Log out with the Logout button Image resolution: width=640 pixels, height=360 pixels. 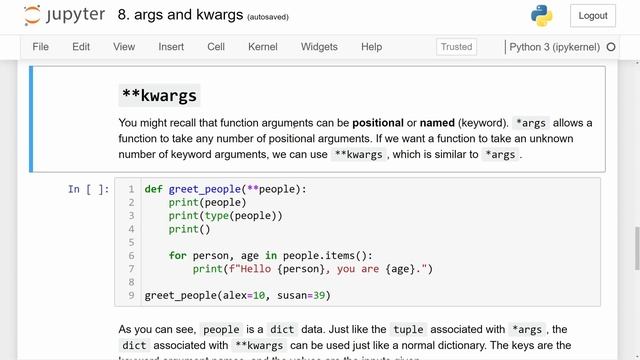(593, 16)
